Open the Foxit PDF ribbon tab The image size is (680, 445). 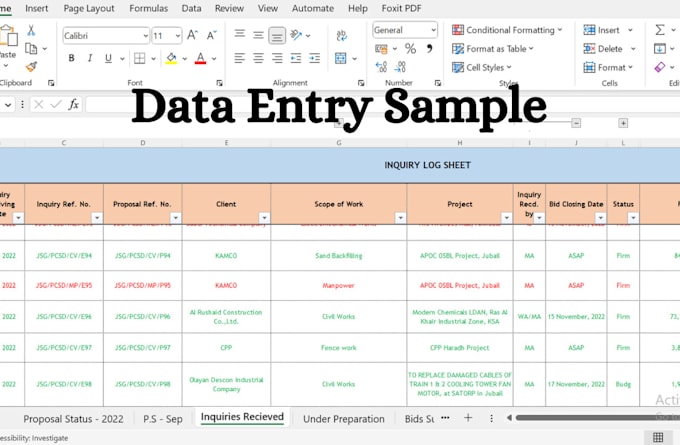[x=401, y=8]
